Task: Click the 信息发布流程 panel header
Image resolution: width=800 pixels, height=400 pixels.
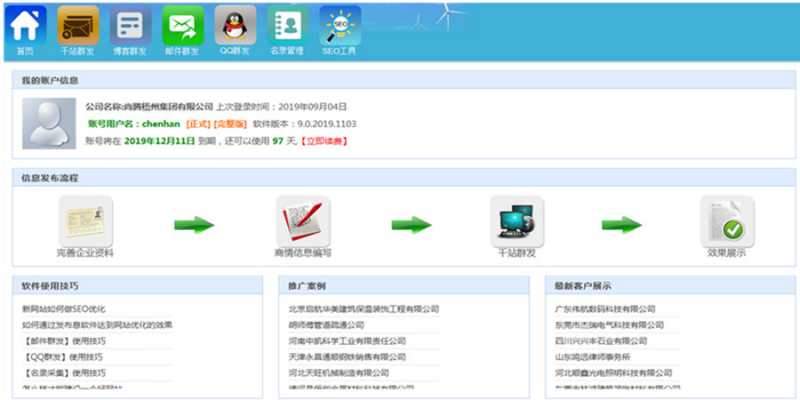Action: click(404, 178)
